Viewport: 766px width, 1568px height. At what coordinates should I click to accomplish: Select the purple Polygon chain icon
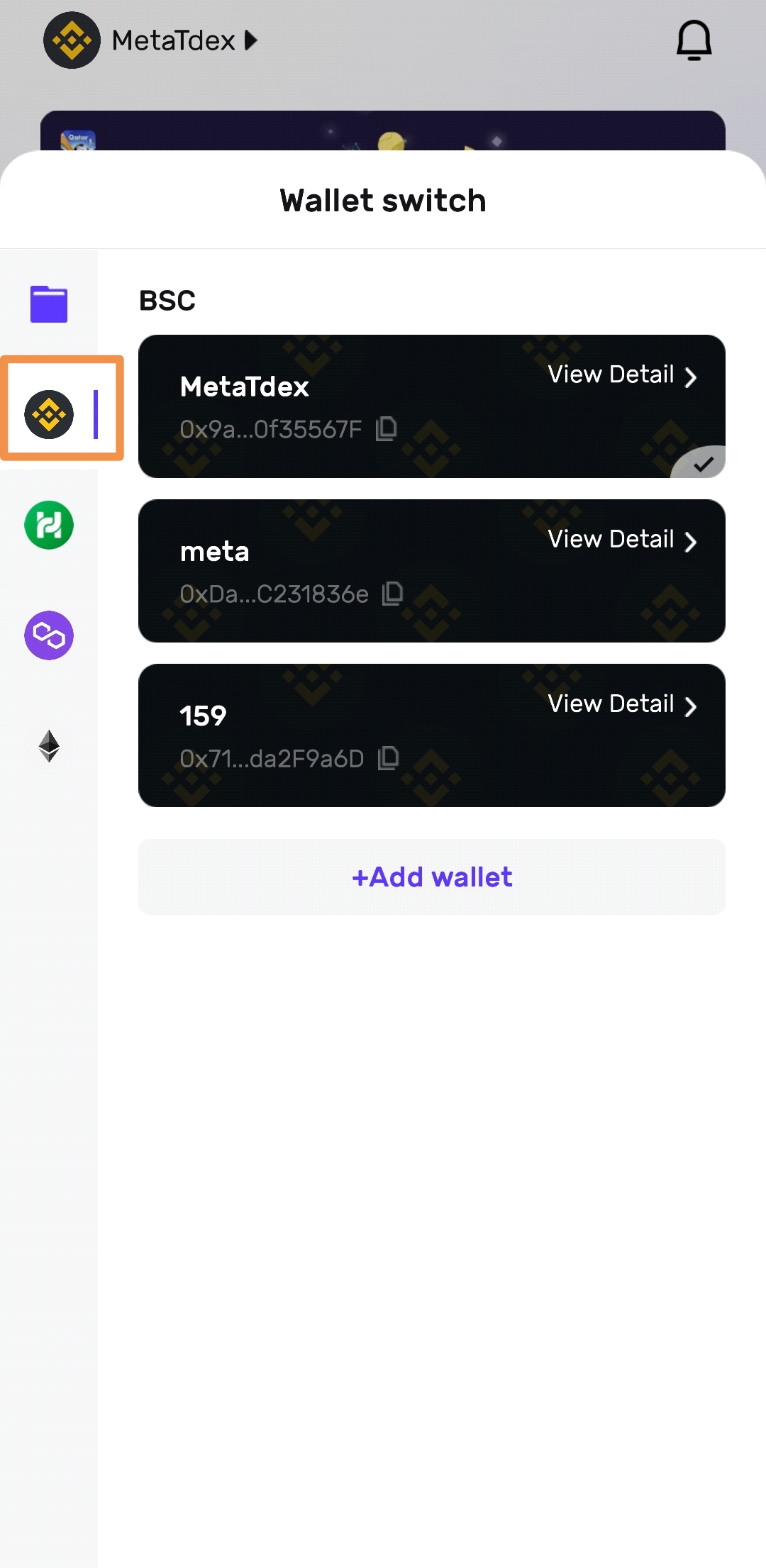[x=49, y=635]
